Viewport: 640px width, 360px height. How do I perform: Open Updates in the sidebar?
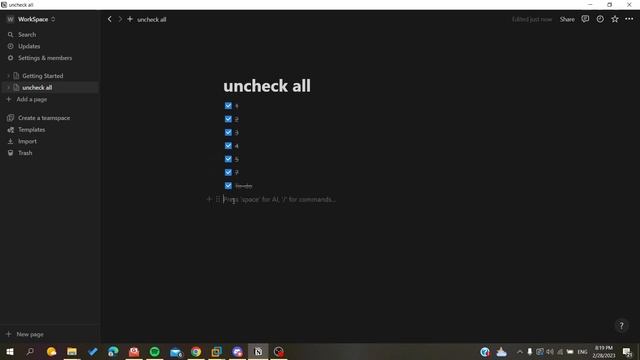coord(29,46)
